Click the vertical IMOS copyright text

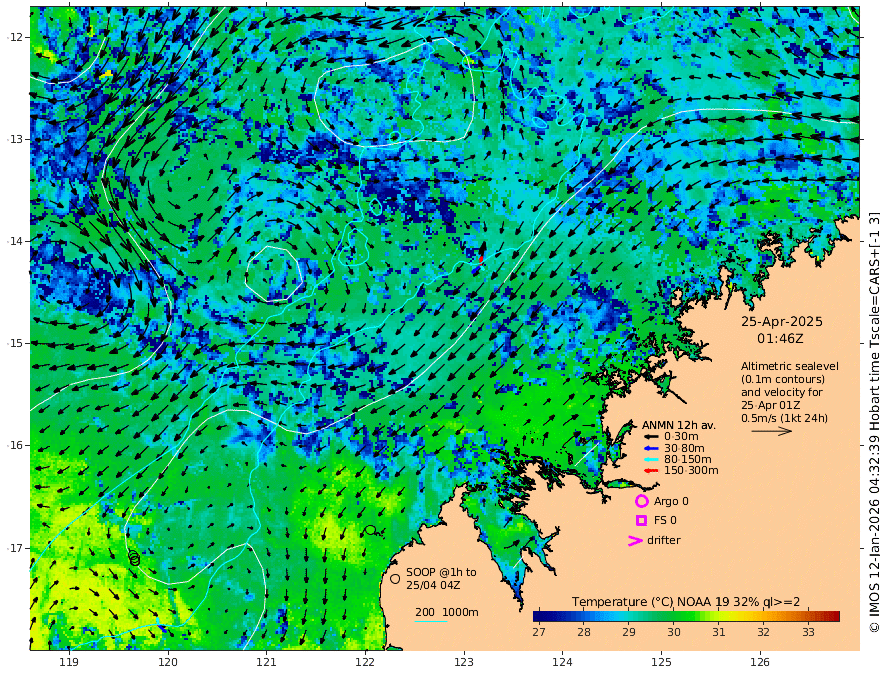[x=873, y=422]
